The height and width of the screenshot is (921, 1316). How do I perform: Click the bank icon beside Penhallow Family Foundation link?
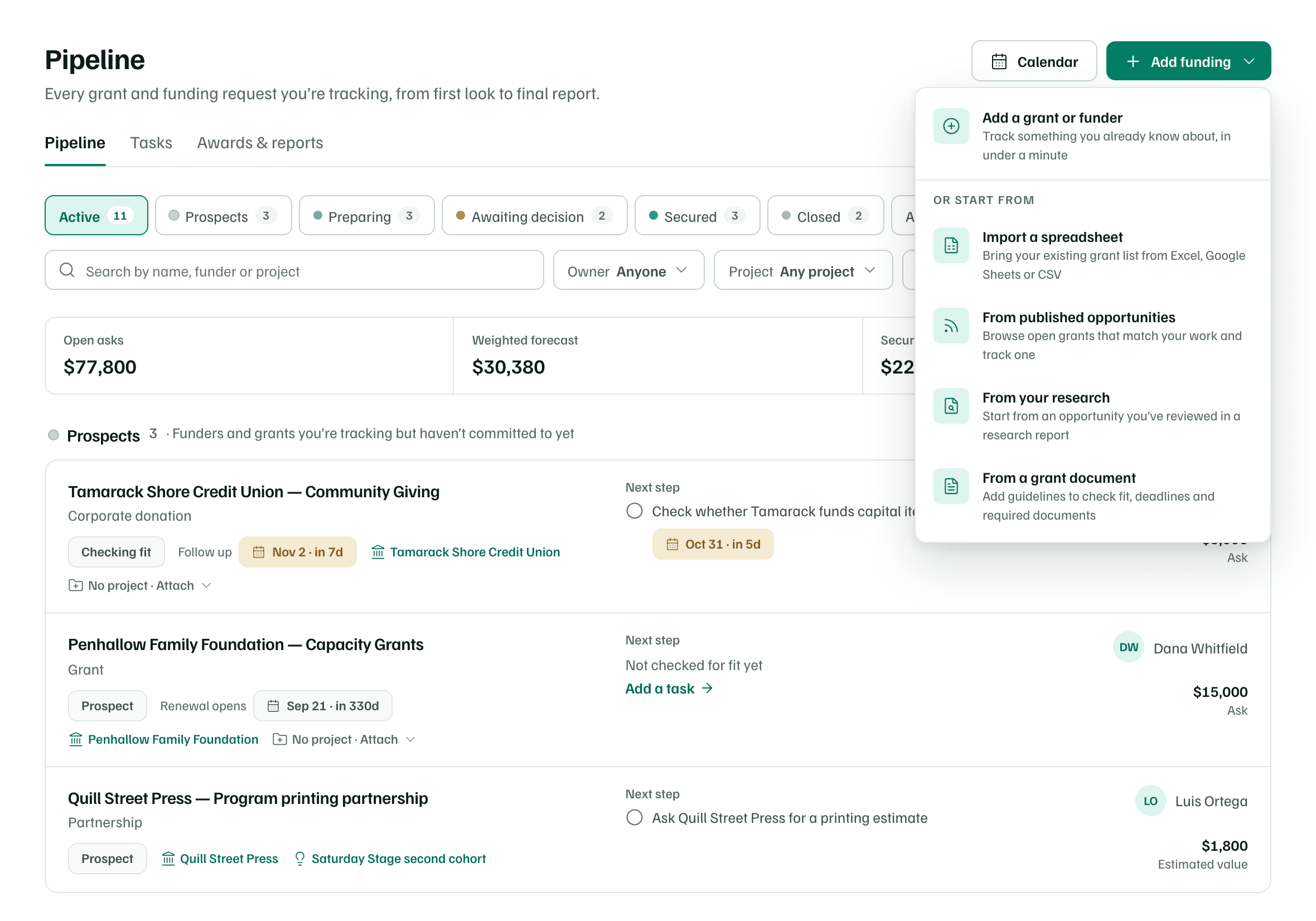click(x=76, y=739)
